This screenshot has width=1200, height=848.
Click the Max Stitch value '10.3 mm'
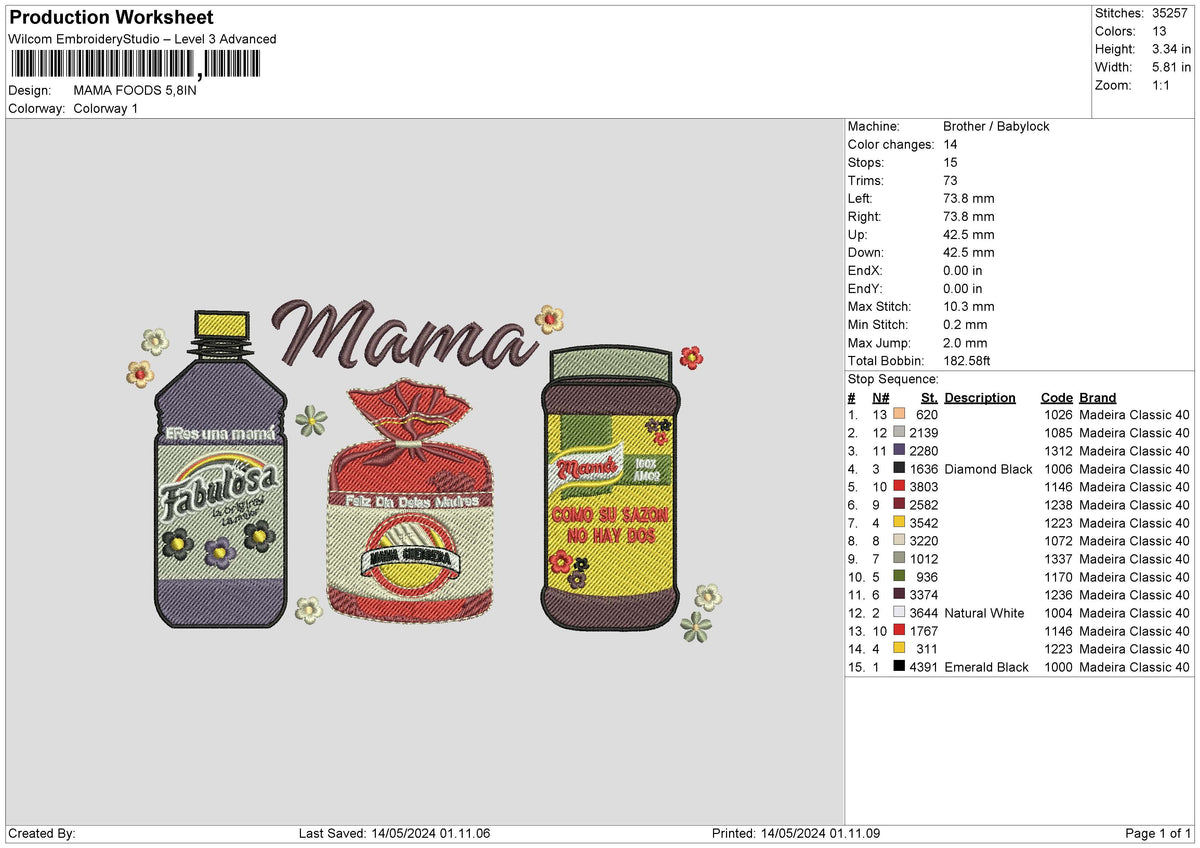click(968, 307)
